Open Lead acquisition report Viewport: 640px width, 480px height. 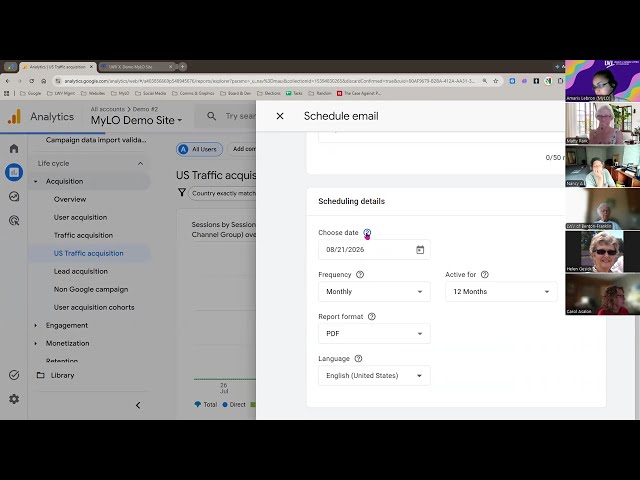tap(81, 271)
